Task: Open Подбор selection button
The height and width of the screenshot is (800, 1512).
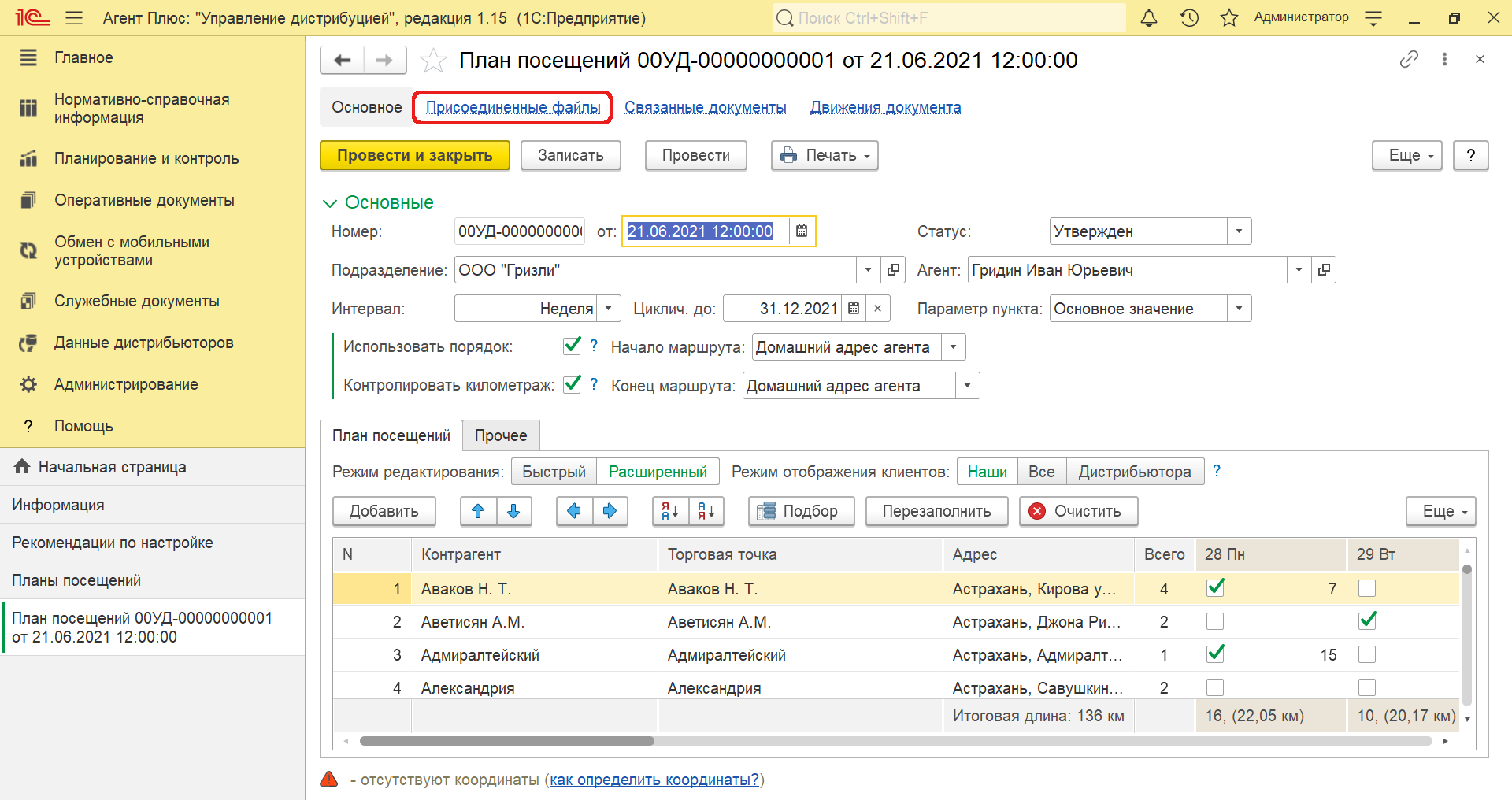Action: [x=802, y=511]
